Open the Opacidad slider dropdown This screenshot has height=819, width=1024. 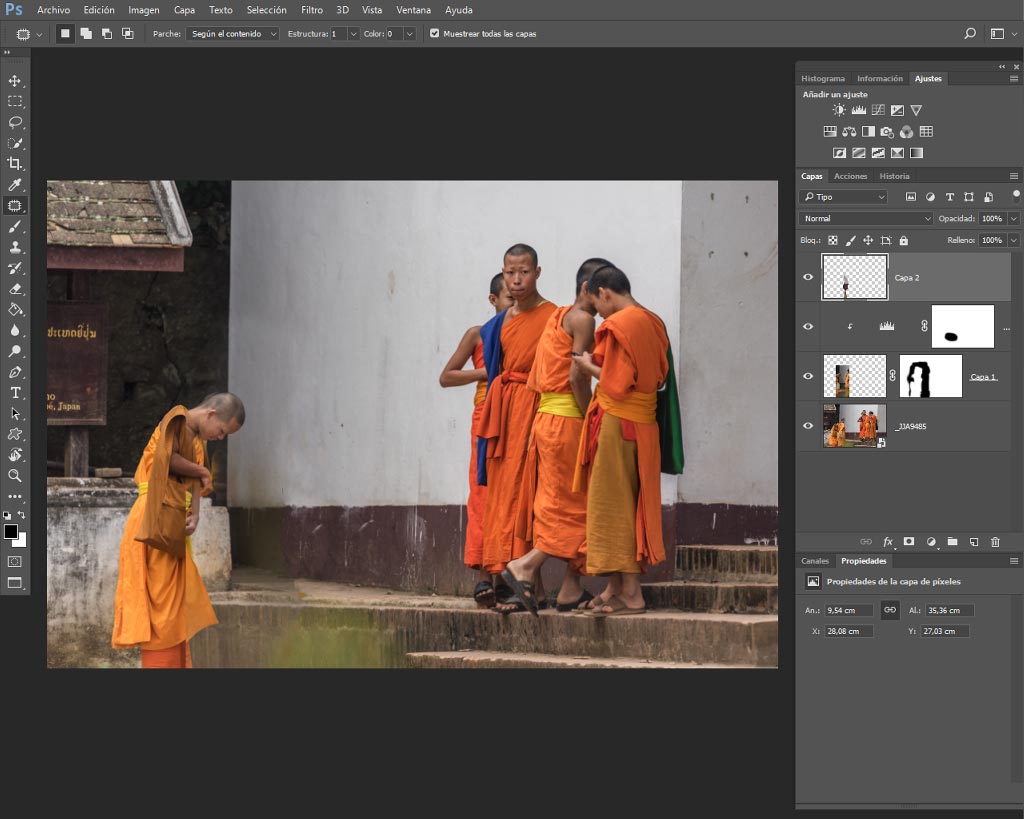(1014, 218)
